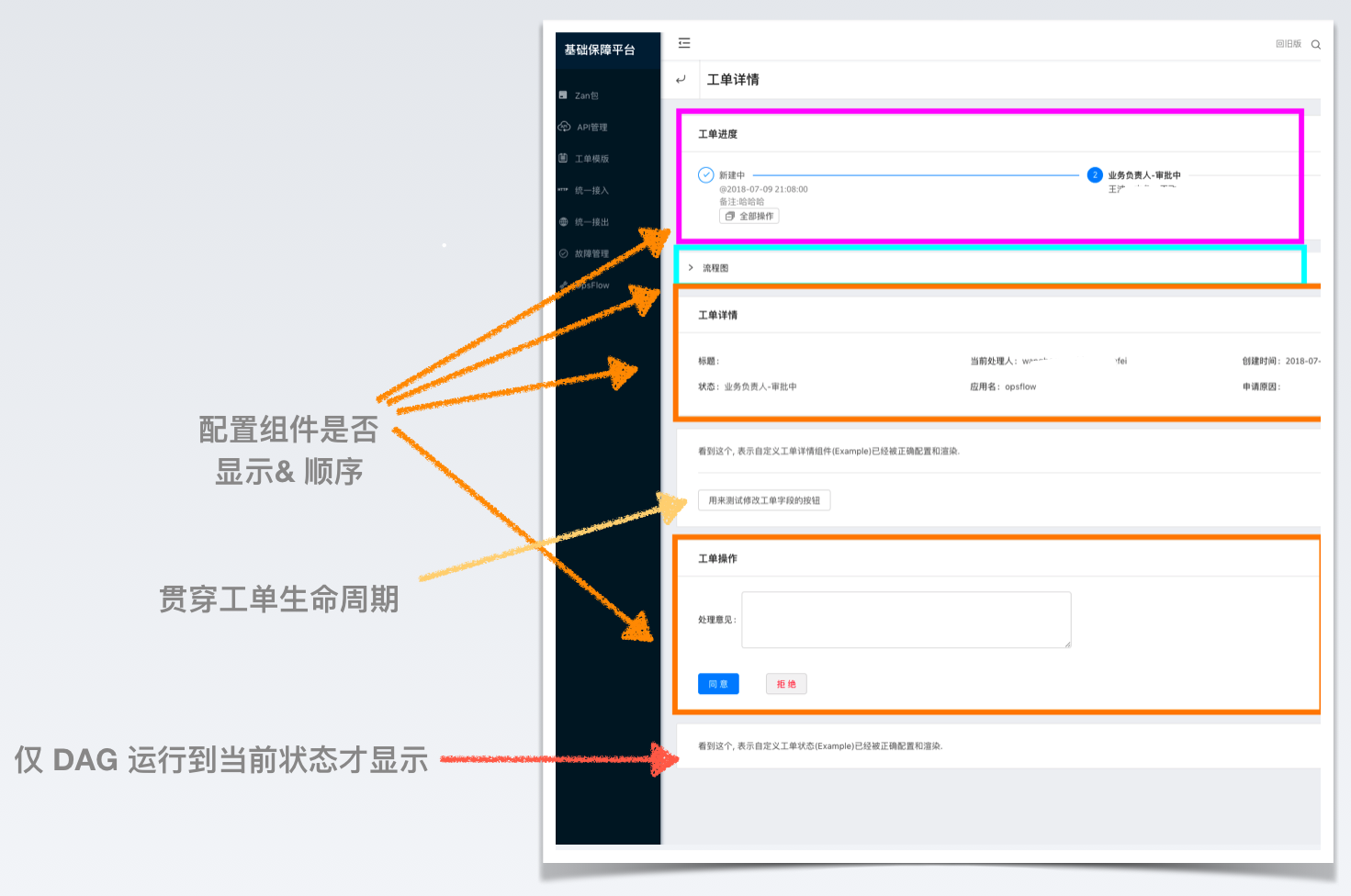Viewport: 1351px width, 896px height.
Task: Click the 新建中 completed step checkmark
Action: [706, 174]
